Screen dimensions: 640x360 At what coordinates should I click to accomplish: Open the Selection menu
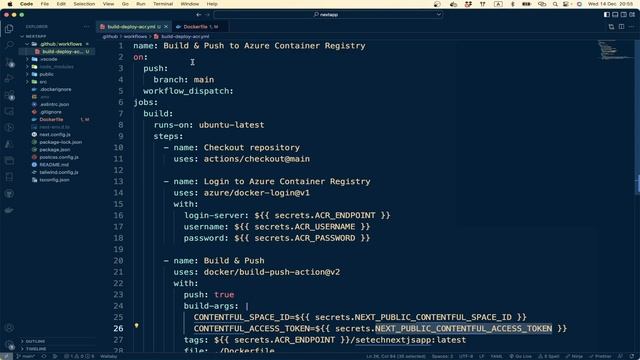84,4
